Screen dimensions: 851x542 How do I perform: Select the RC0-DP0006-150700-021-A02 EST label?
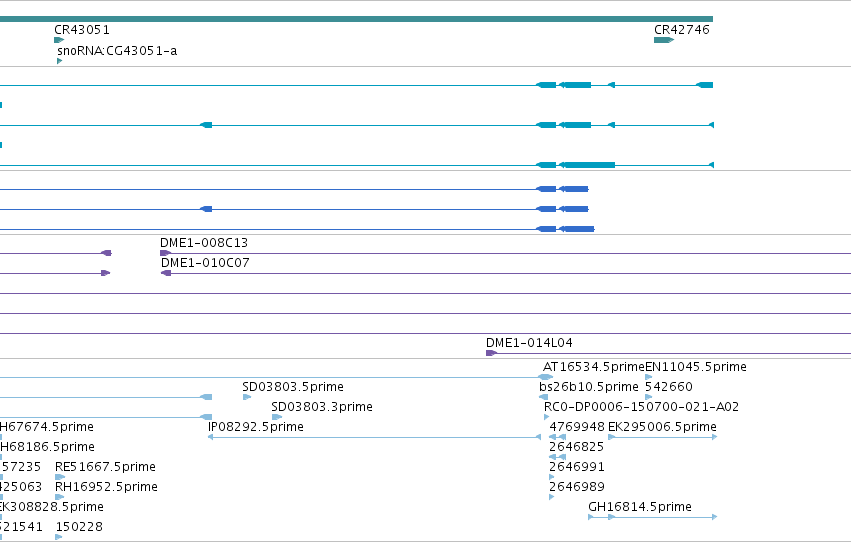coord(642,407)
